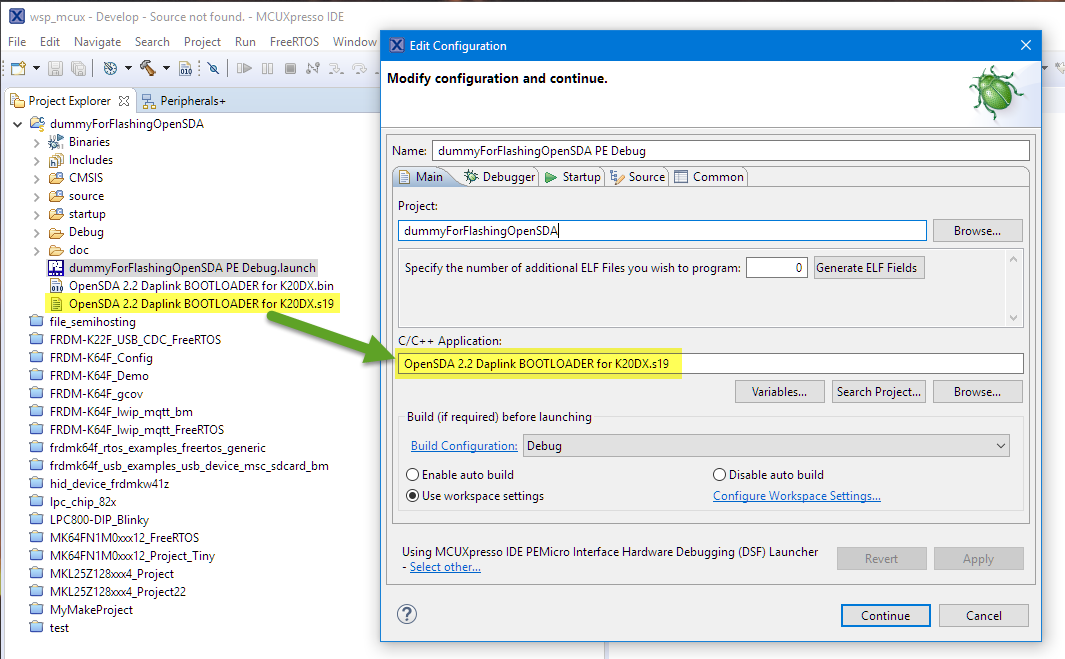Click the C/C++ Application path field
This screenshot has height=659, width=1065.
(x=710, y=363)
